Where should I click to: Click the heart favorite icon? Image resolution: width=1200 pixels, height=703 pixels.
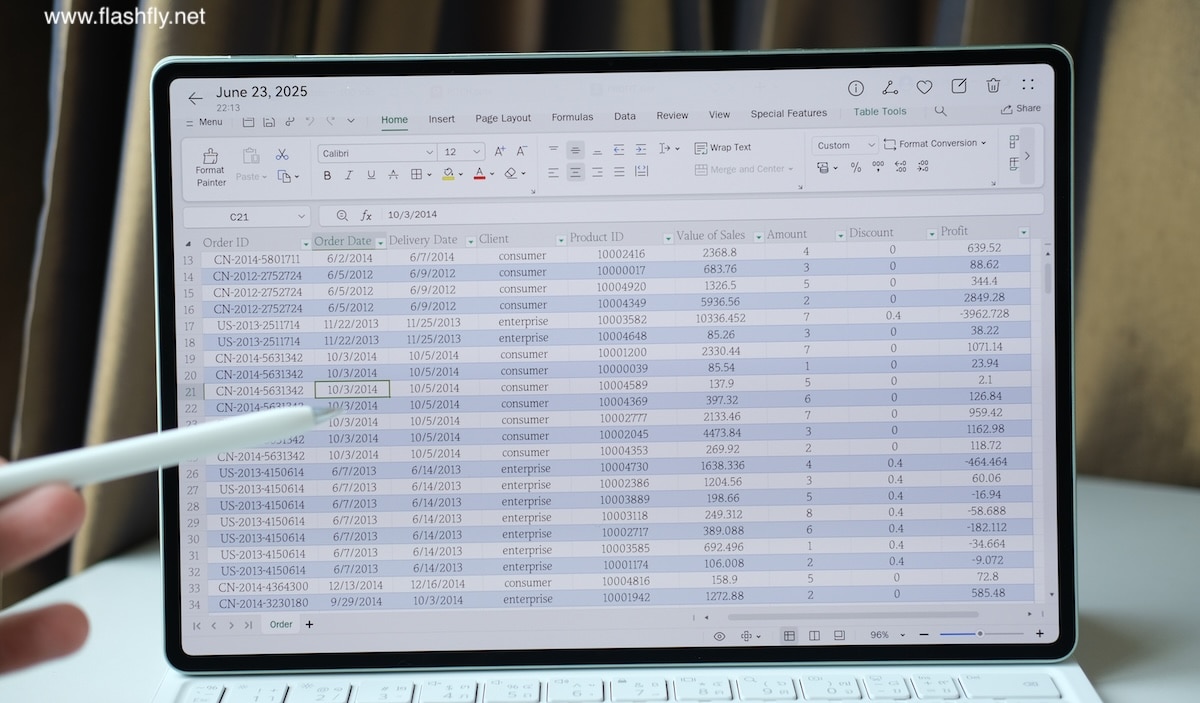[925, 88]
